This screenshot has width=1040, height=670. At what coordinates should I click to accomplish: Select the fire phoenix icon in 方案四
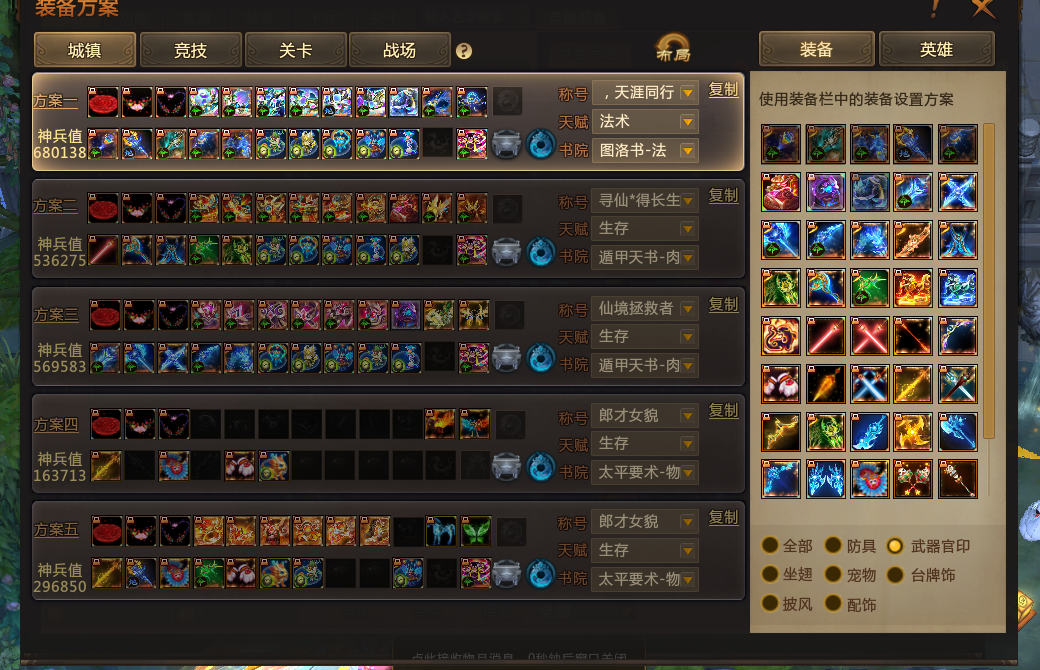pos(440,425)
